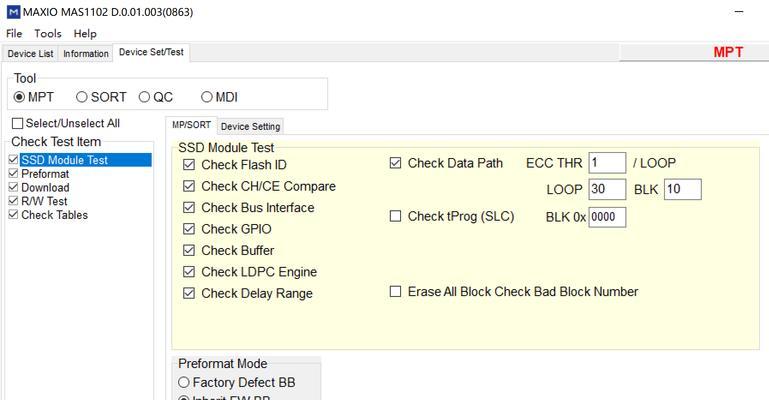Open the Help menu
The width and height of the screenshot is (769, 400).
(x=85, y=33)
